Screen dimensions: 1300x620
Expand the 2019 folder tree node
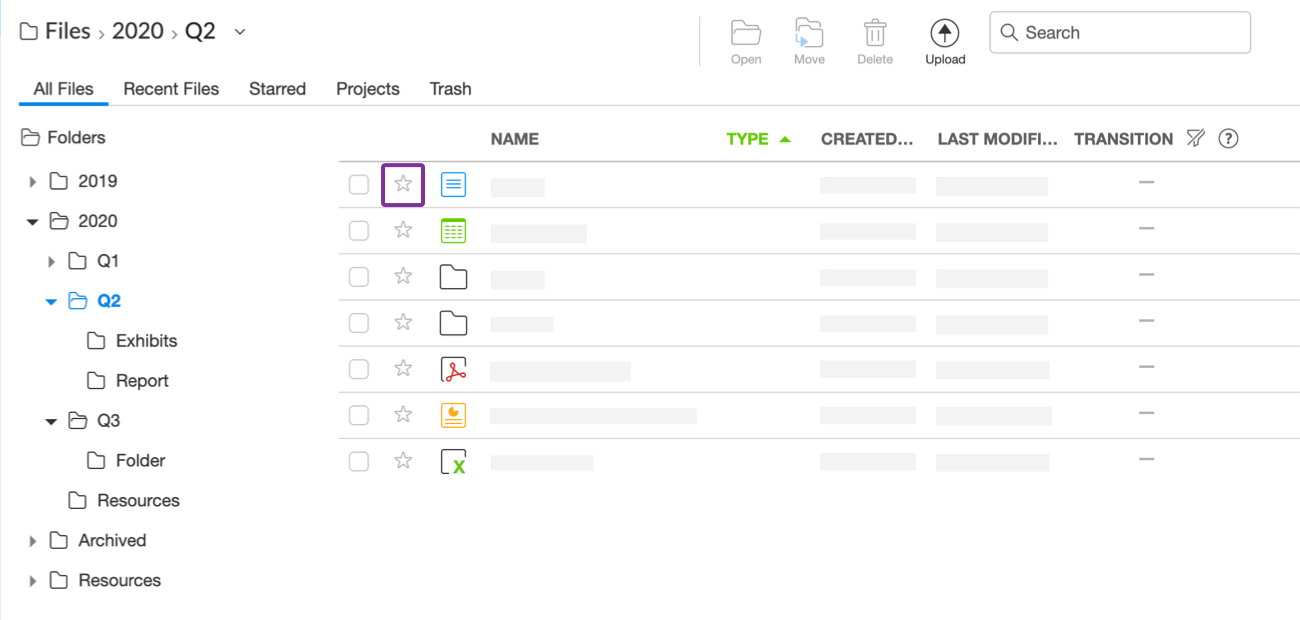coord(33,182)
